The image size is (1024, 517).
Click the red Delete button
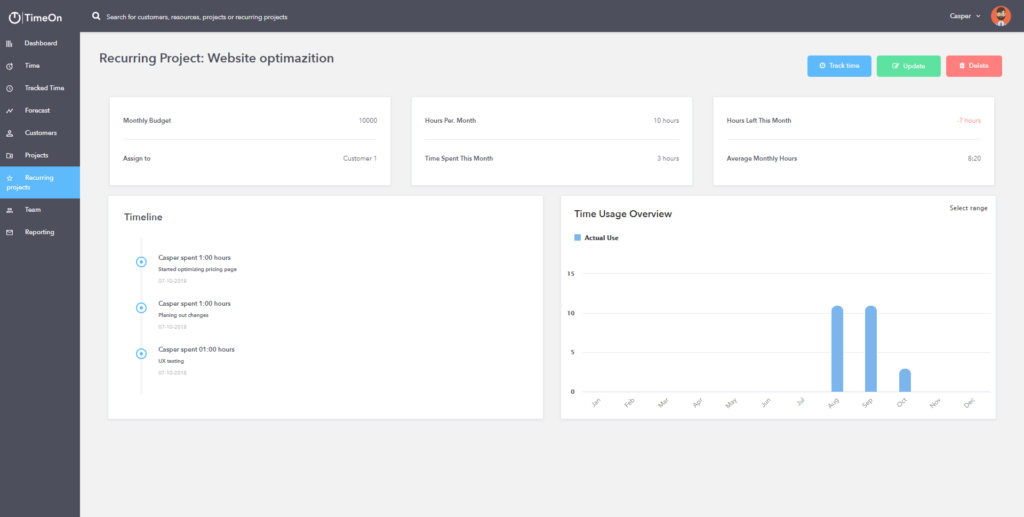click(974, 66)
